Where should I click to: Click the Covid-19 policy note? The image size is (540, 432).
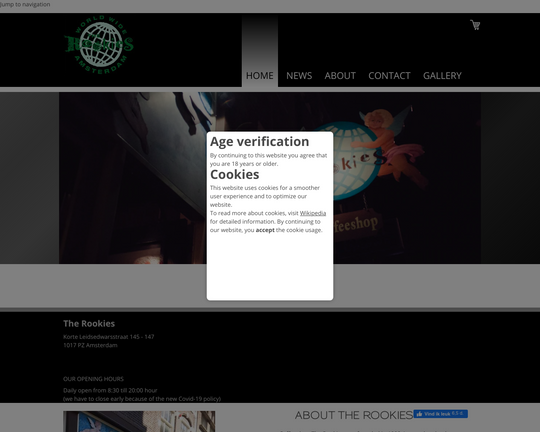coord(142,399)
